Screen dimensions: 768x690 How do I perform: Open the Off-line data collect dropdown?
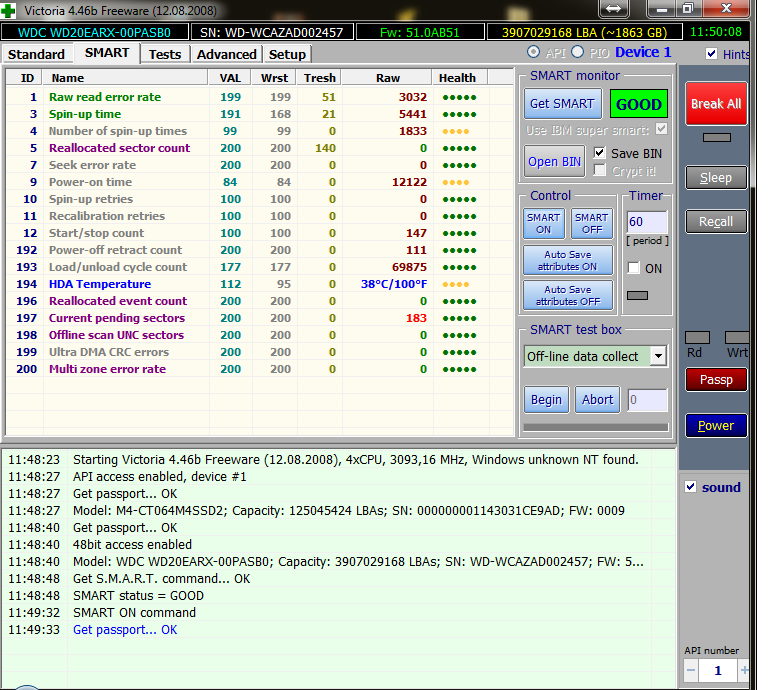point(658,356)
